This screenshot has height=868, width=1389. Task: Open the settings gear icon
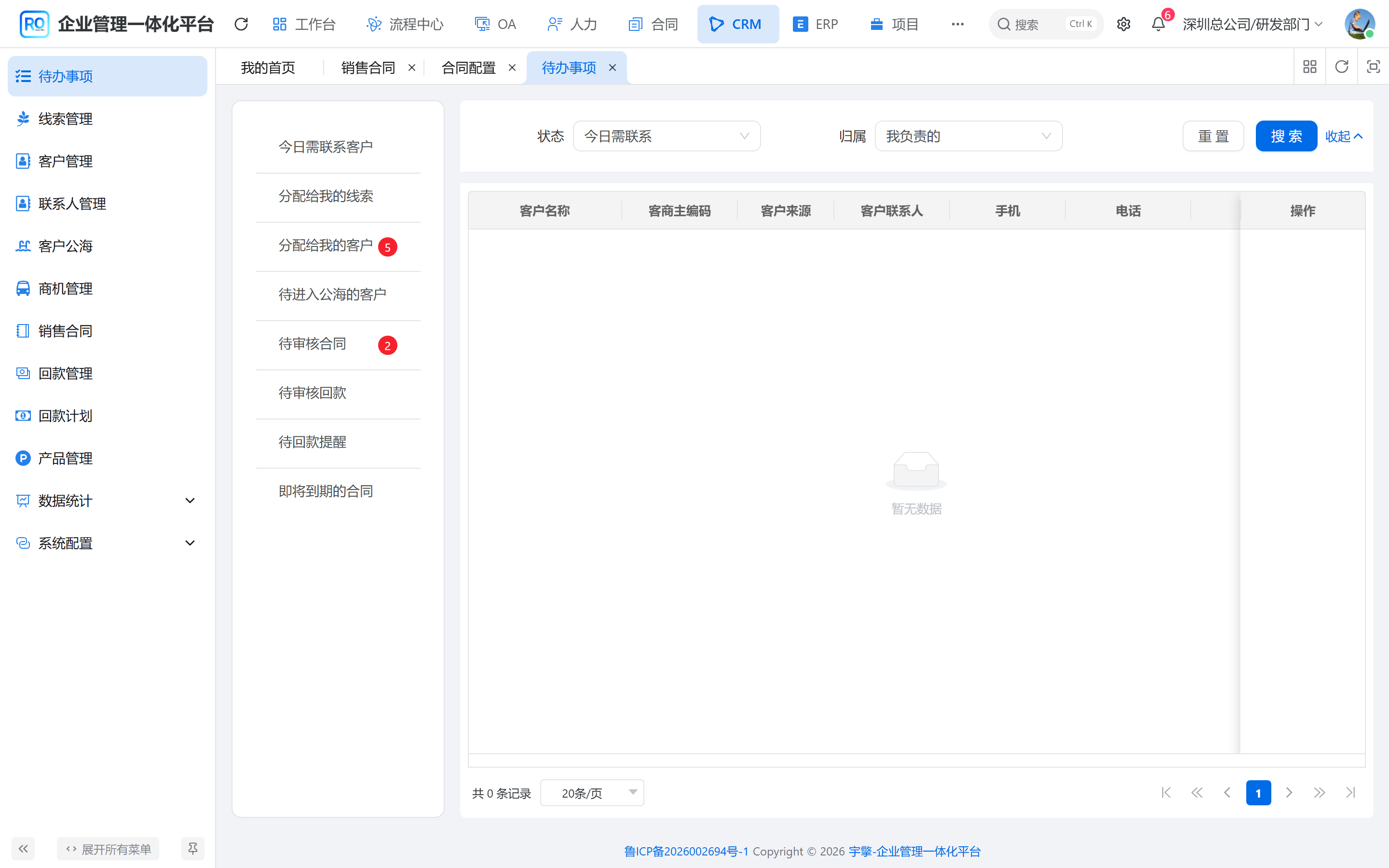click(x=1123, y=24)
